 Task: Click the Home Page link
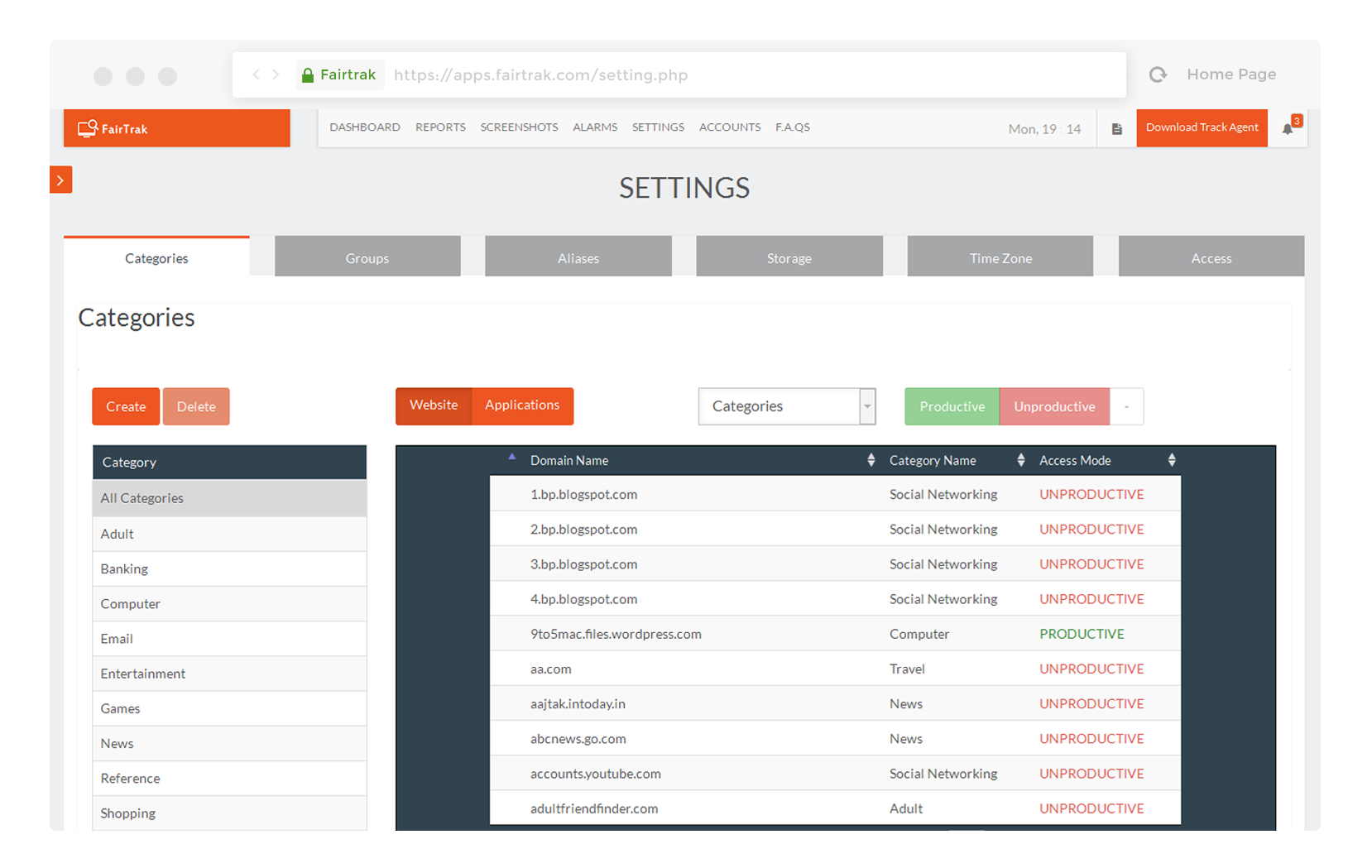1231,74
